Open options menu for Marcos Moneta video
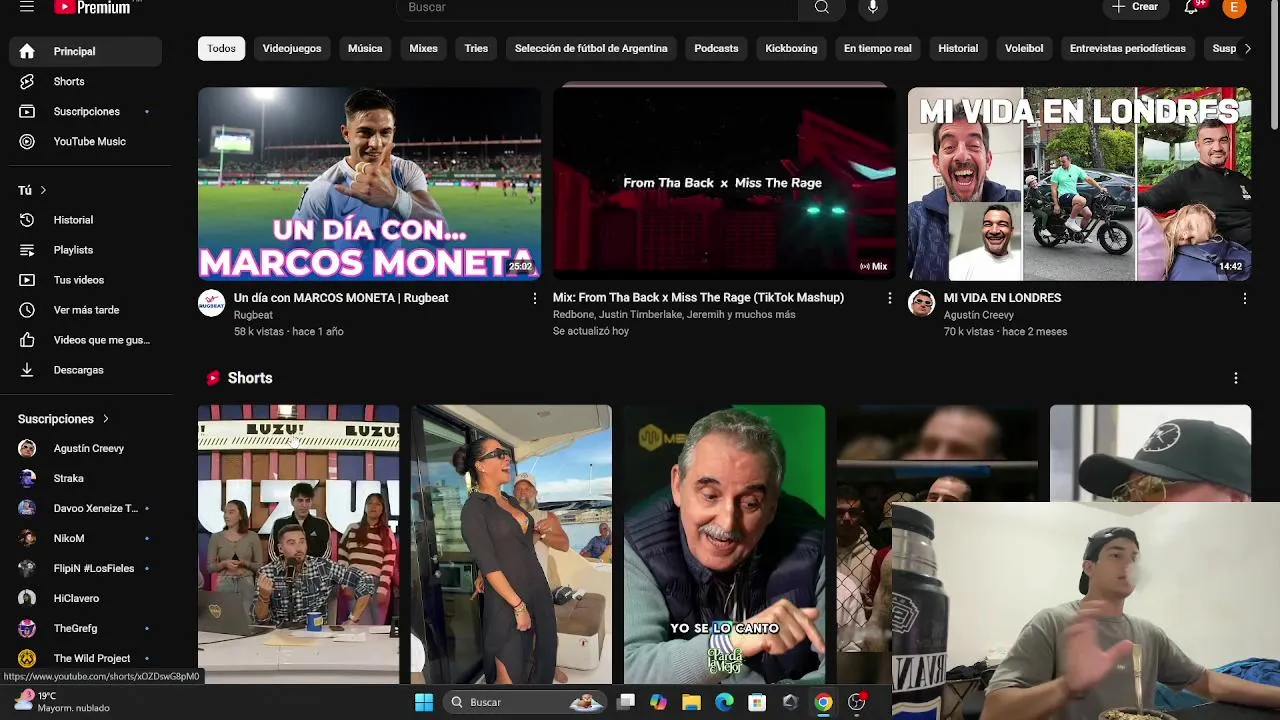Image resolution: width=1280 pixels, height=720 pixels. (x=534, y=298)
